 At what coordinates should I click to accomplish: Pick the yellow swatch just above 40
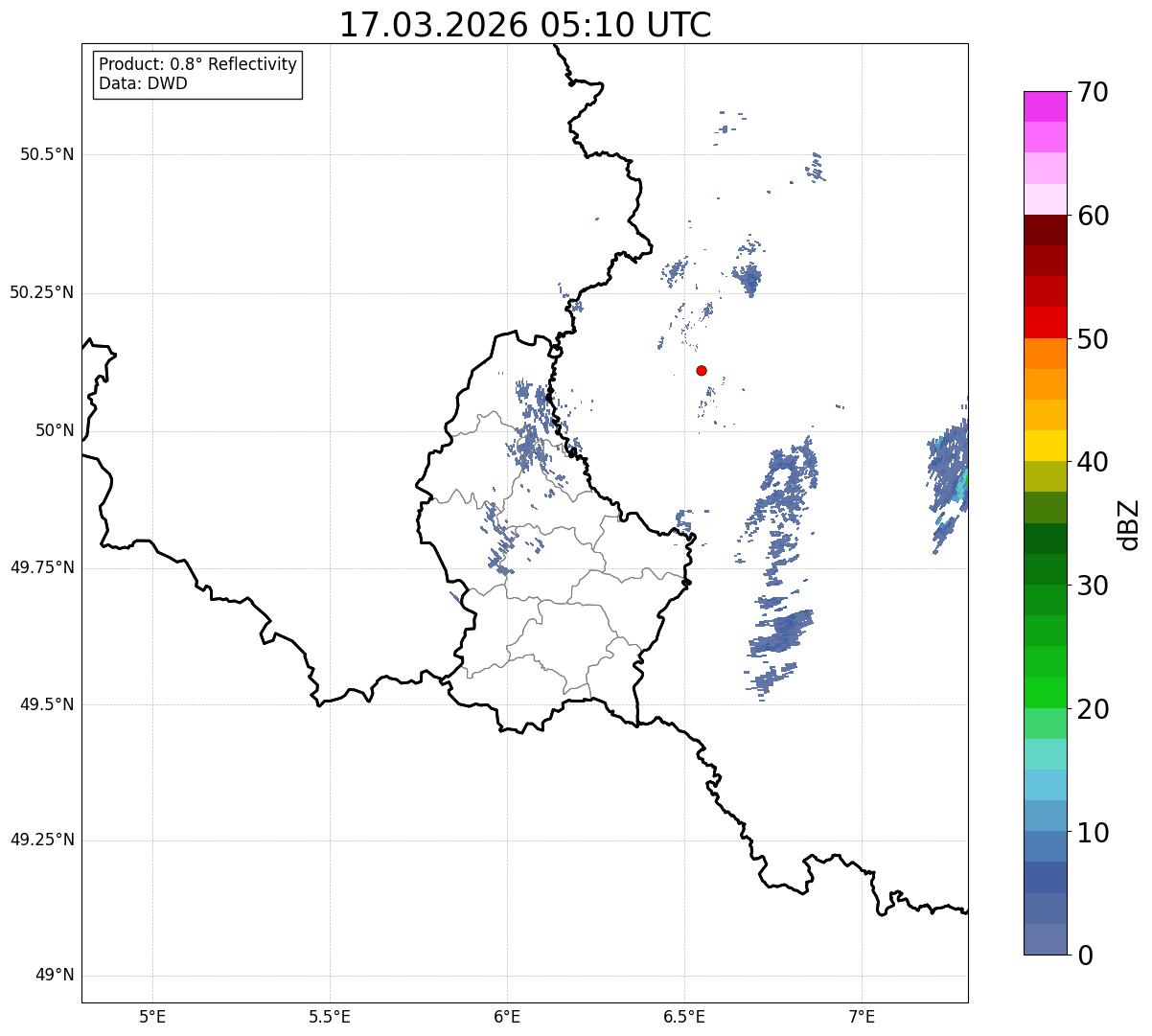pos(1045,446)
